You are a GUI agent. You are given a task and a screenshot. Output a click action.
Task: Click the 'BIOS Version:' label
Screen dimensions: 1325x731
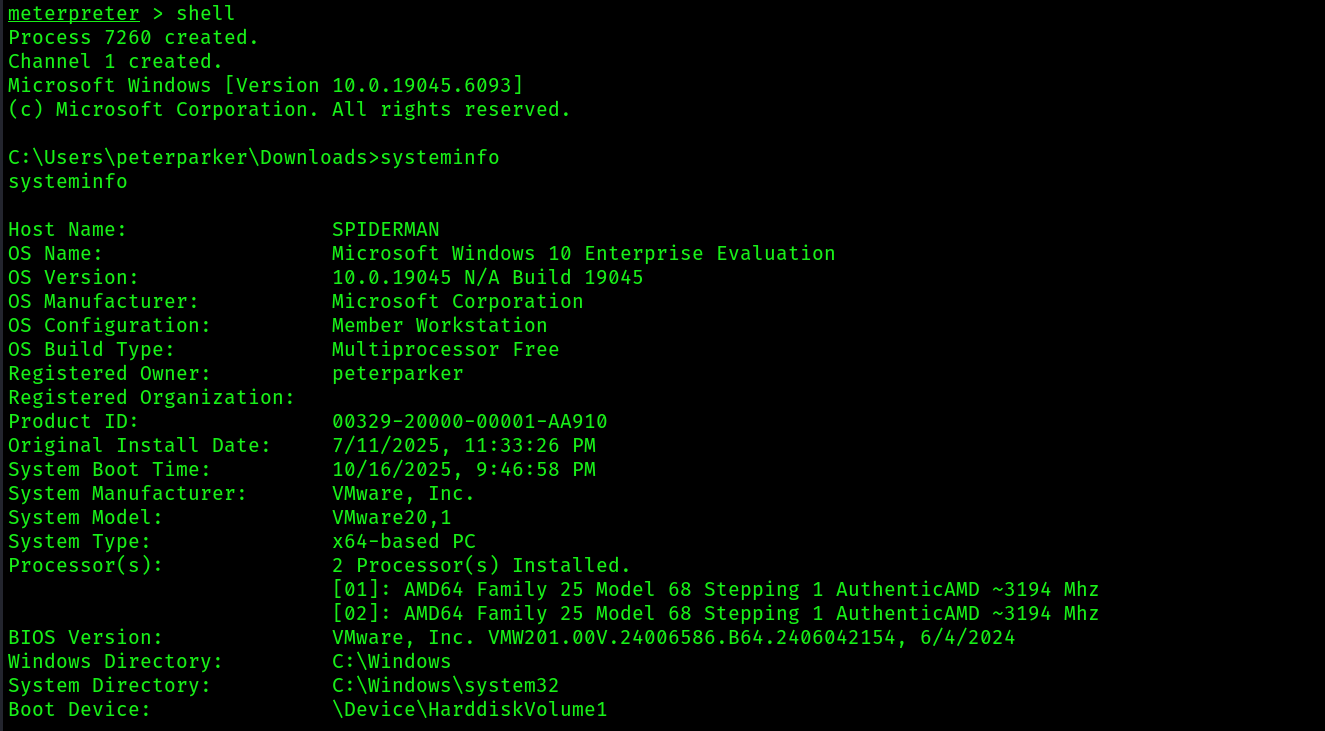click(86, 638)
